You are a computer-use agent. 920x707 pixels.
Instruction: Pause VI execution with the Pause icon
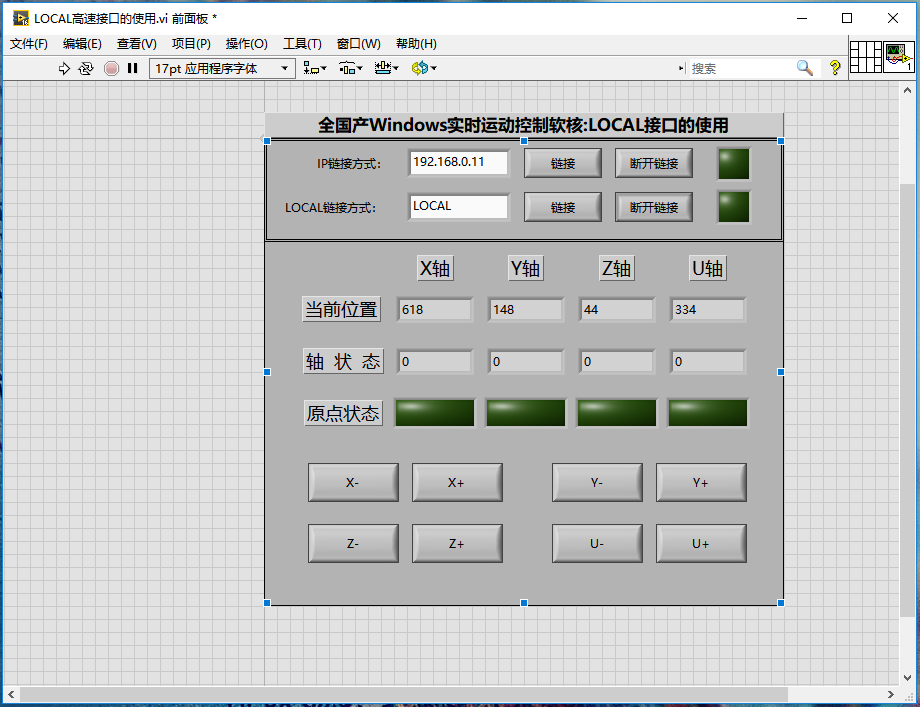[x=133, y=68]
